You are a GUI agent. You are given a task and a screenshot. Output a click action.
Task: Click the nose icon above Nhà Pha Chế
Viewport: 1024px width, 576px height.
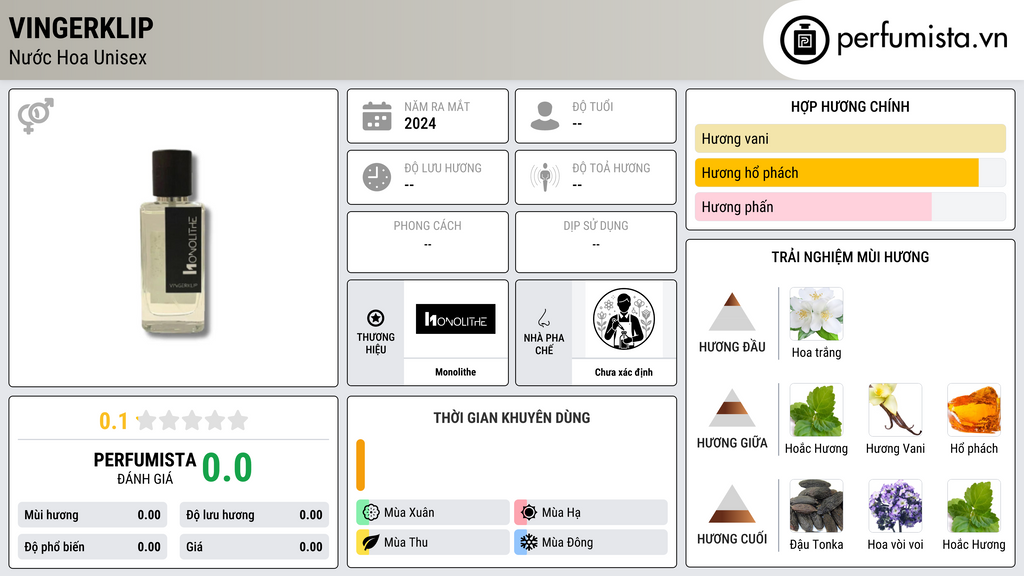click(x=543, y=318)
